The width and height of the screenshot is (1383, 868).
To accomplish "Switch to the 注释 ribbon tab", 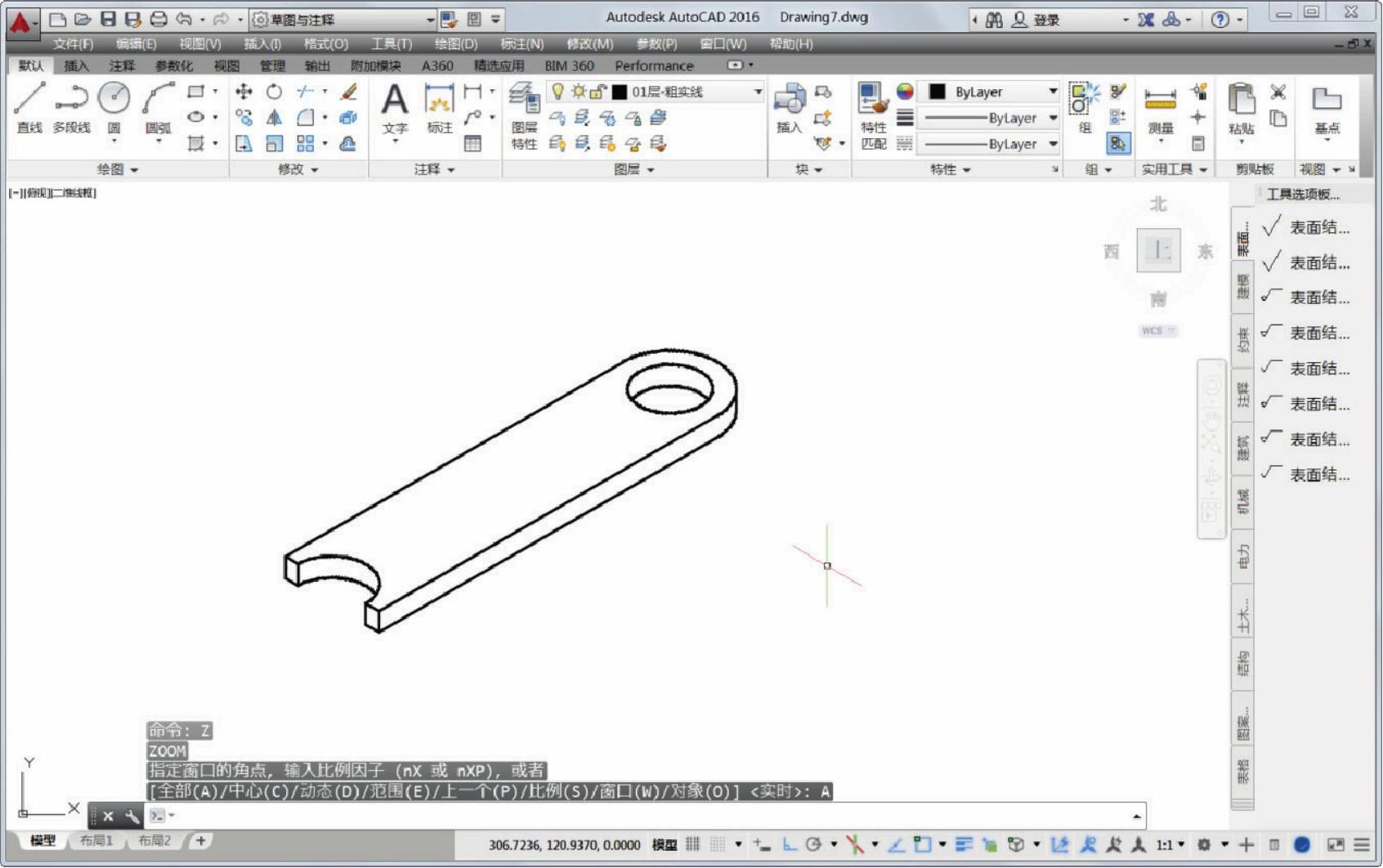I will (x=122, y=65).
